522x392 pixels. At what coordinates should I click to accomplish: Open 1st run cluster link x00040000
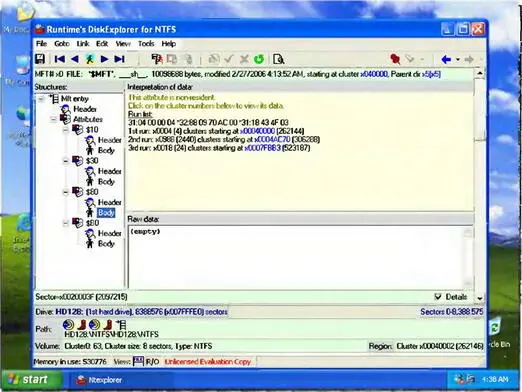pyautogui.click(x=257, y=131)
